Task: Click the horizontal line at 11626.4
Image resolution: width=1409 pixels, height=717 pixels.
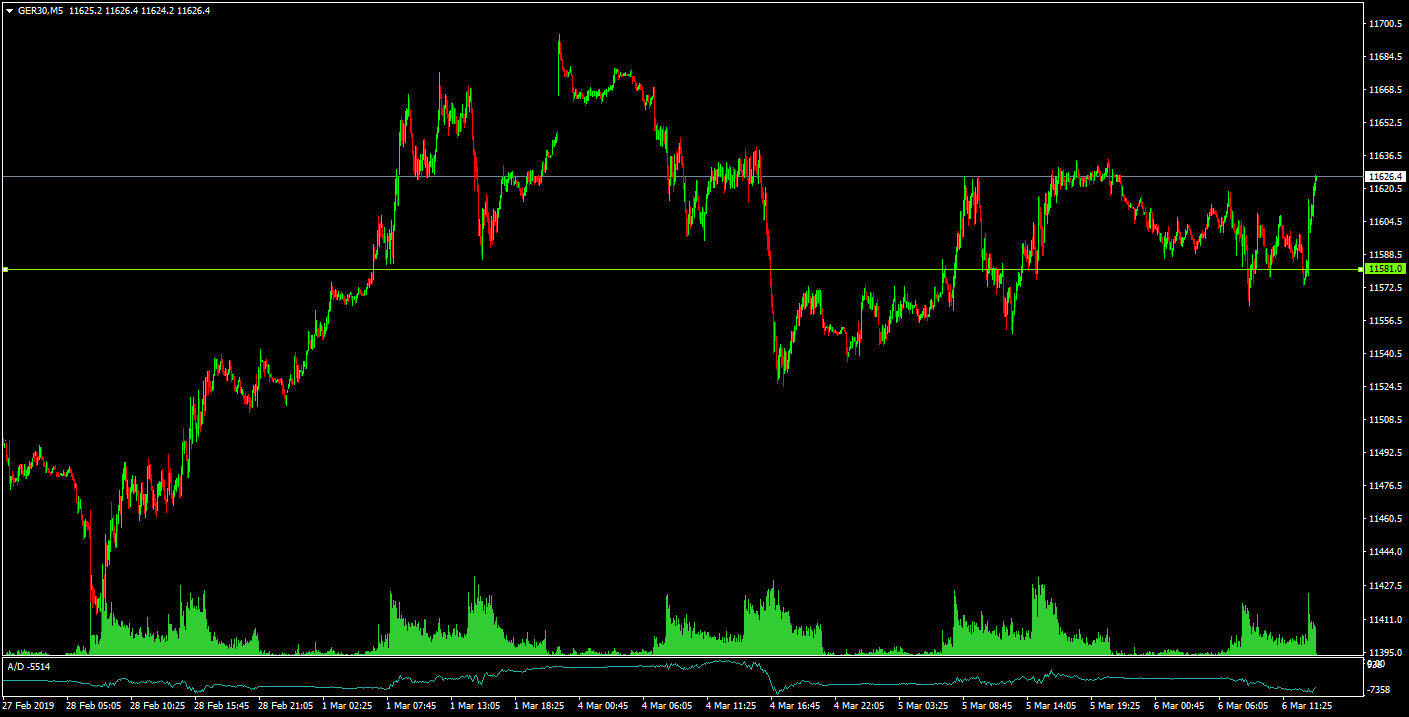Action: (700, 176)
